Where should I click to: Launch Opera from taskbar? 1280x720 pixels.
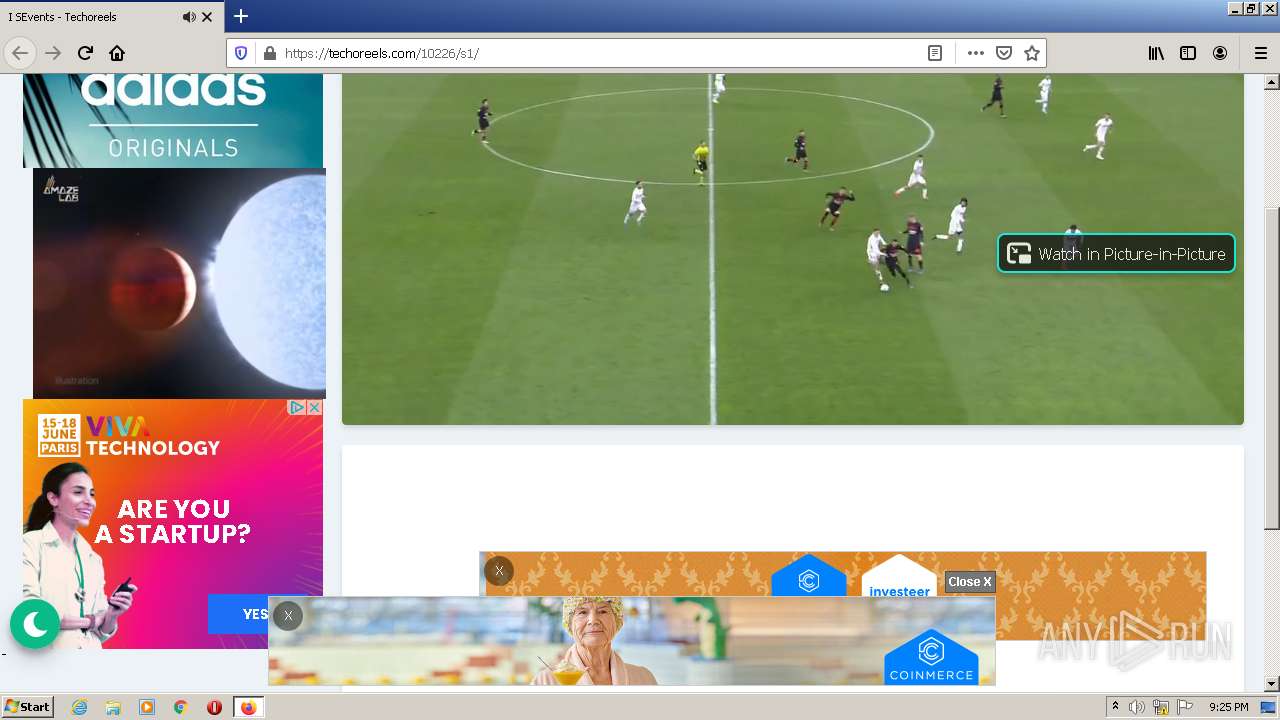[x=214, y=707]
